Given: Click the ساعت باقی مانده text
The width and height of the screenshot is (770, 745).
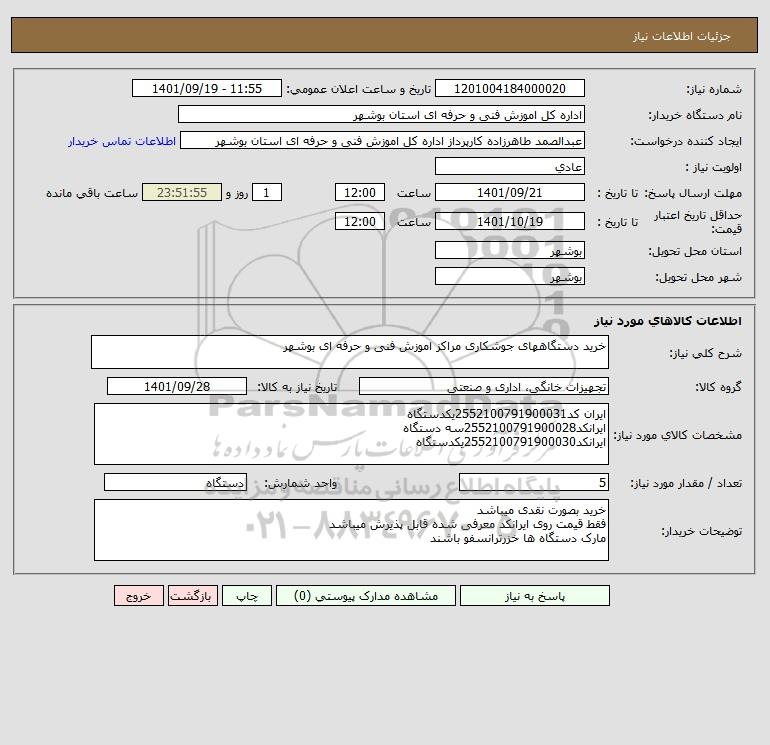Looking at the screenshot, I should pyautogui.click(x=92, y=193).
